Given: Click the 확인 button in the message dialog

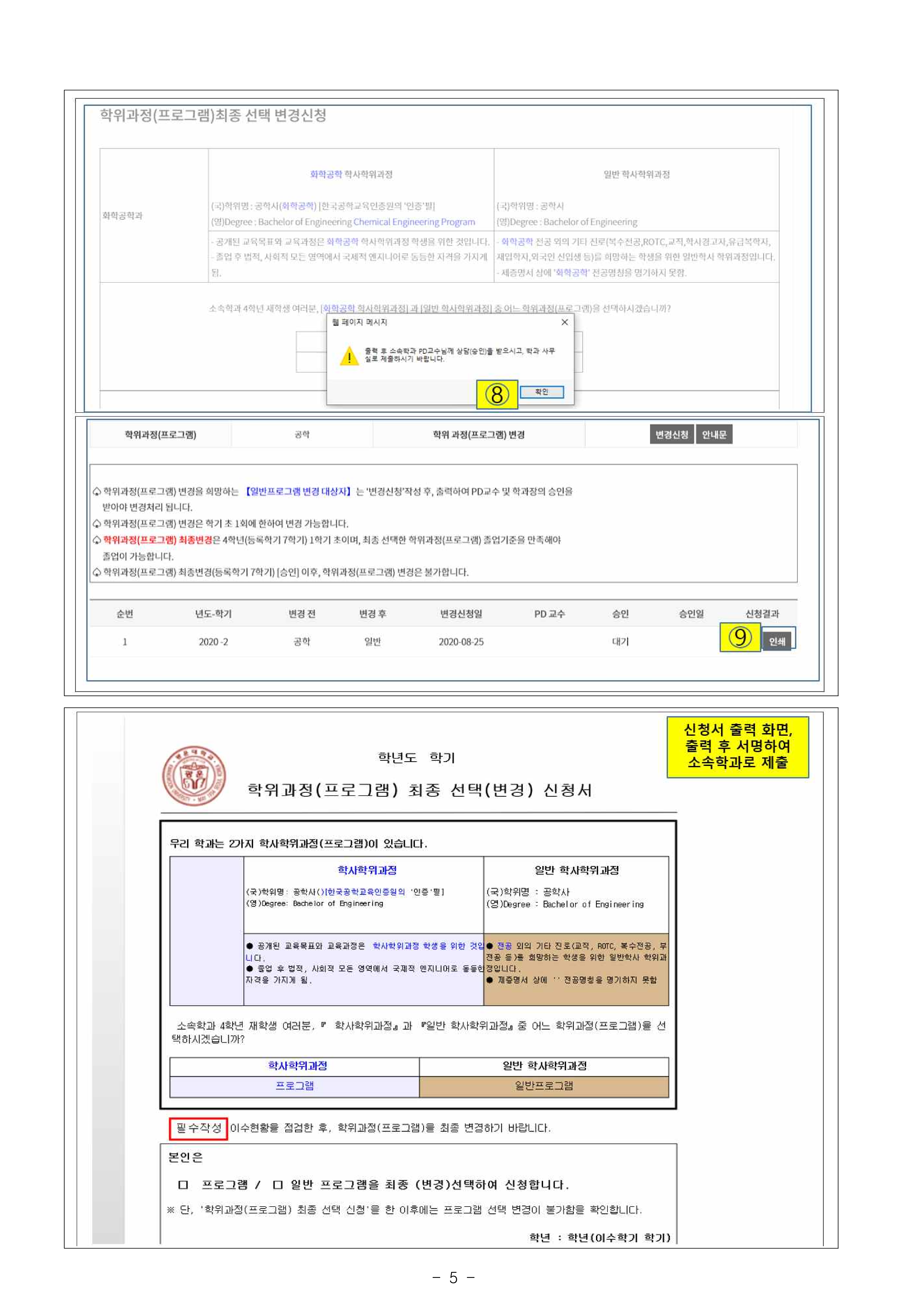Looking at the screenshot, I should click(542, 392).
